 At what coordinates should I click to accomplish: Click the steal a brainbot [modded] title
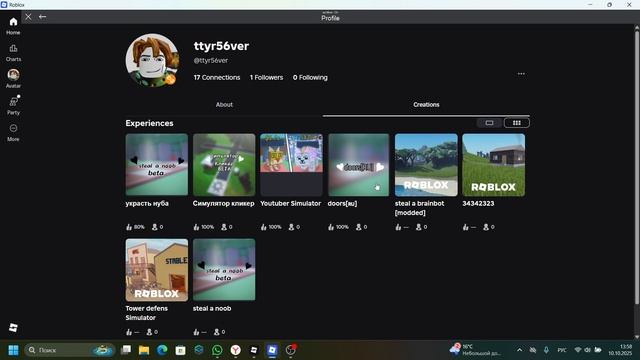point(420,208)
